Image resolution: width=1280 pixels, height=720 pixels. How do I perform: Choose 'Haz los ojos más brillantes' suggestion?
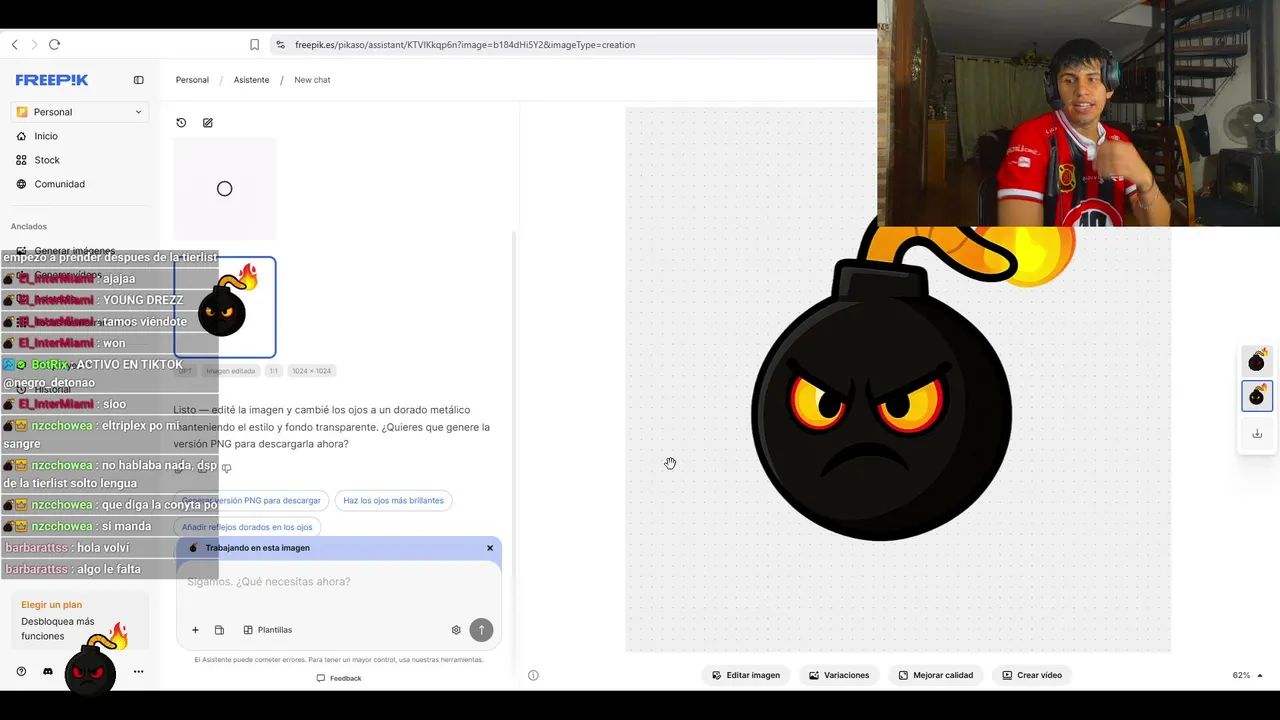[x=393, y=500]
